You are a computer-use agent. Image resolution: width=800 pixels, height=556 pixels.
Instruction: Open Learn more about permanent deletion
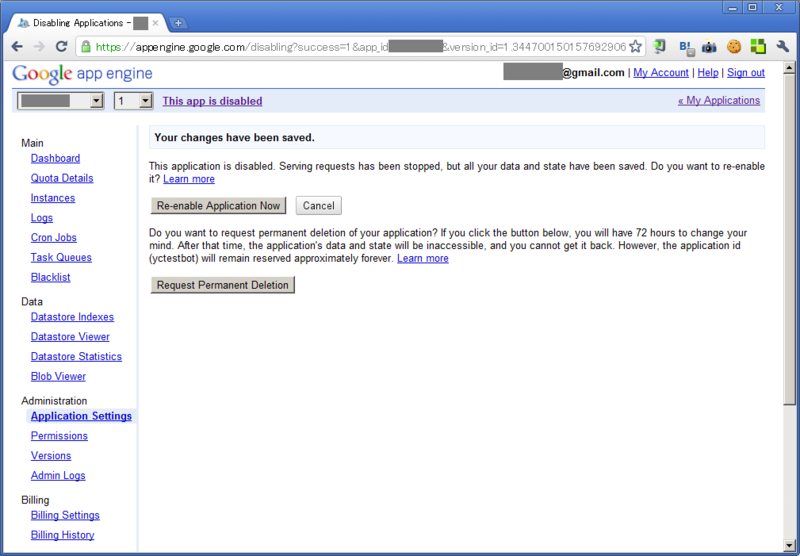422,259
